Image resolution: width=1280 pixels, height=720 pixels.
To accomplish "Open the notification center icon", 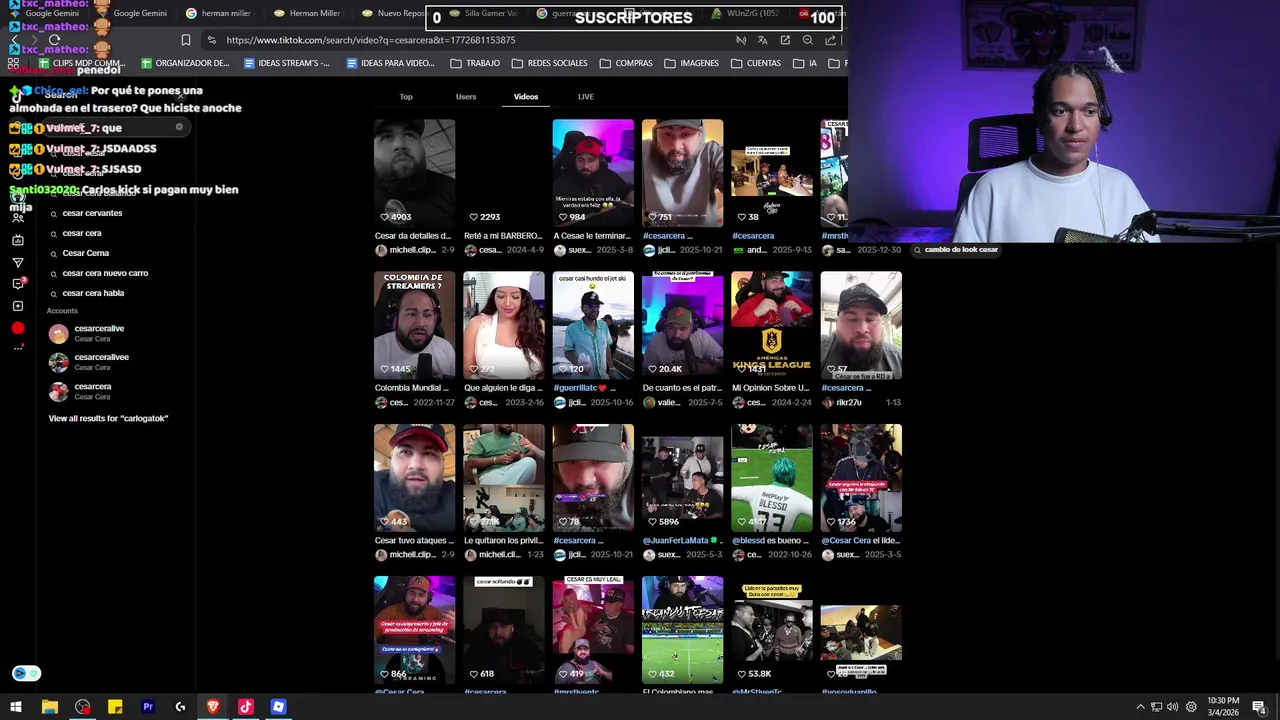I will pos(1259,707).
